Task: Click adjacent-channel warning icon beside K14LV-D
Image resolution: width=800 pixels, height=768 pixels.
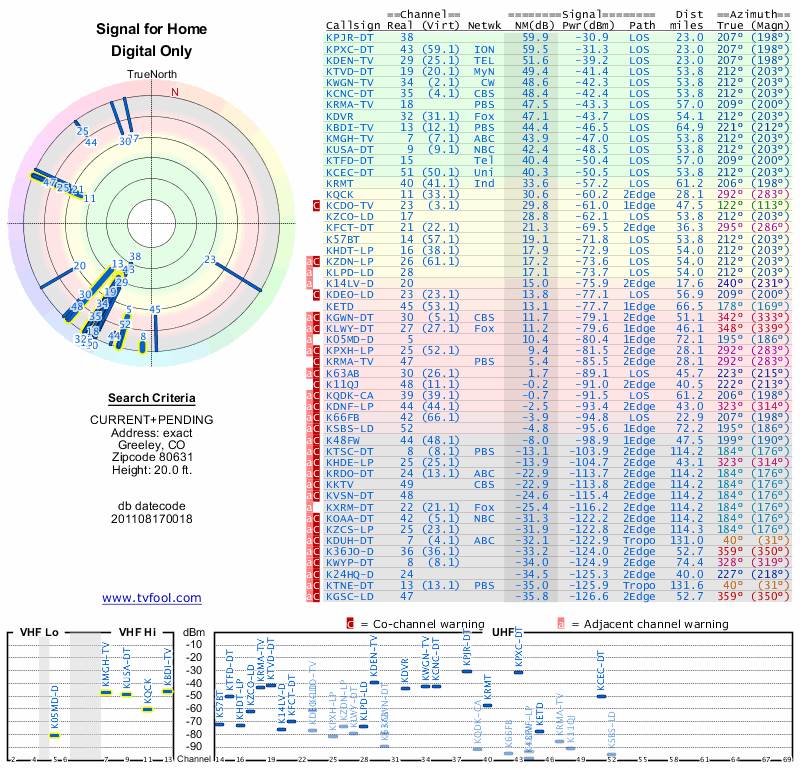Action: [309, 284]
